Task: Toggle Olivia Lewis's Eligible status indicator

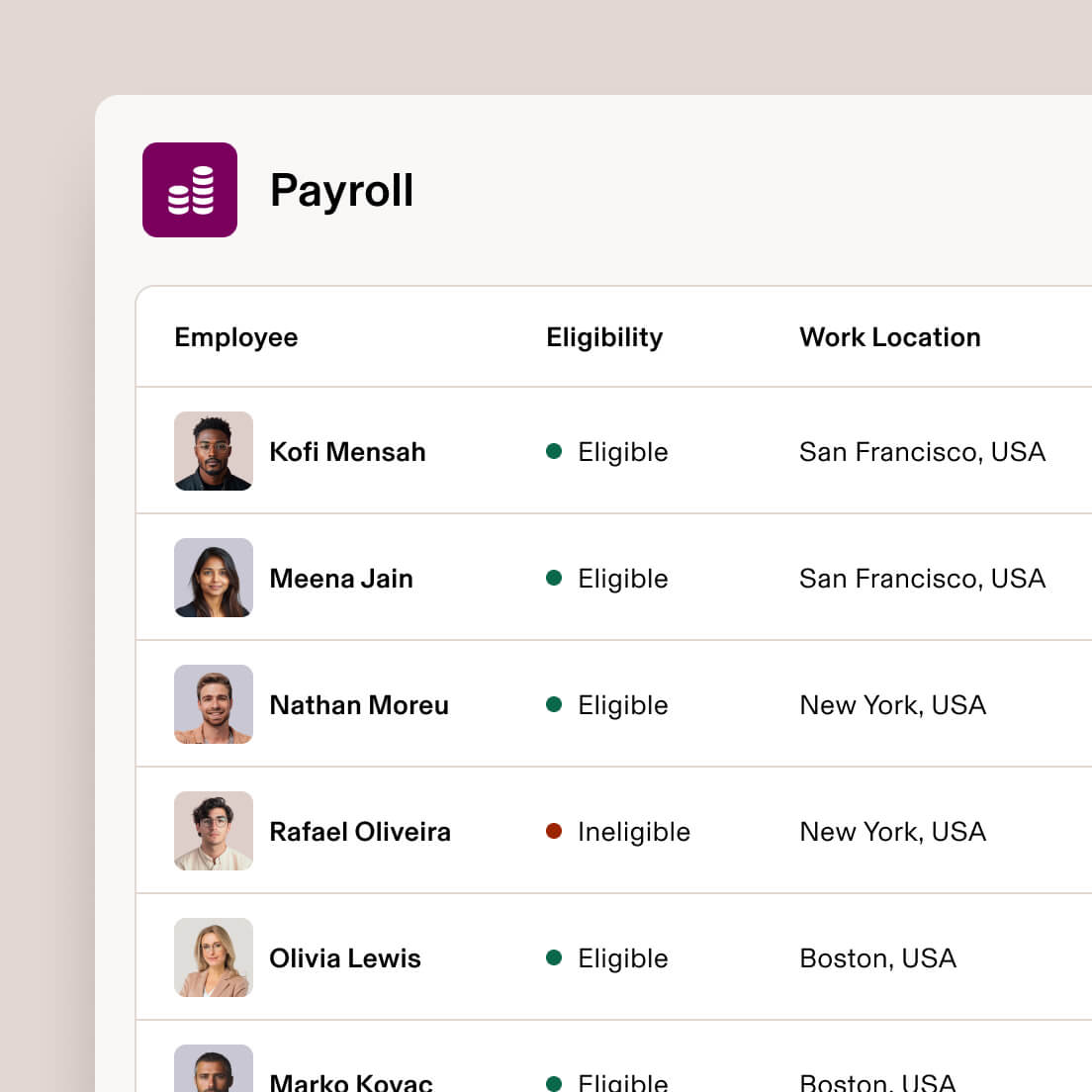Action: [555, 957]
